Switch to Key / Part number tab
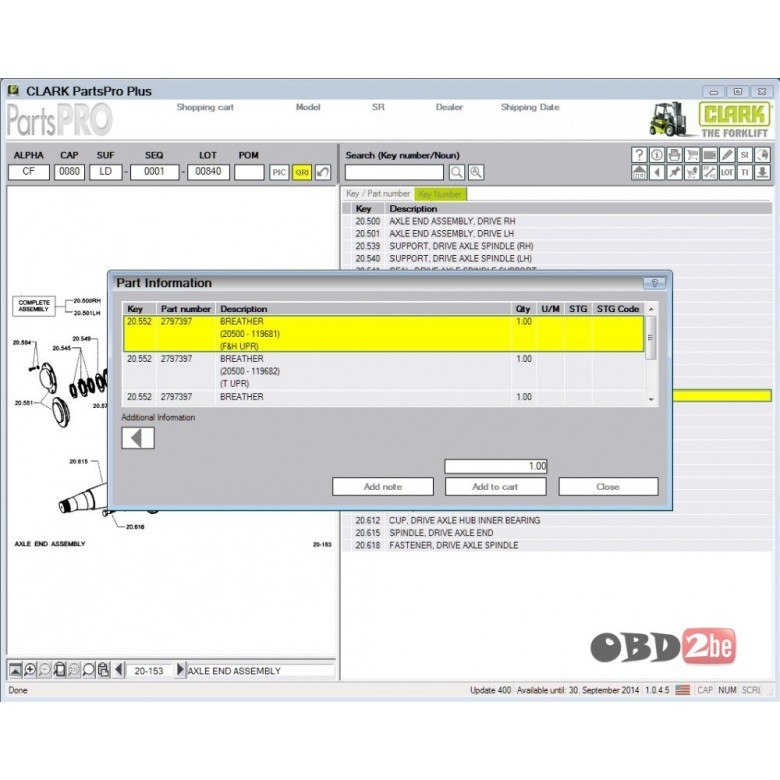The image size is (780, 780). point(378,194)
